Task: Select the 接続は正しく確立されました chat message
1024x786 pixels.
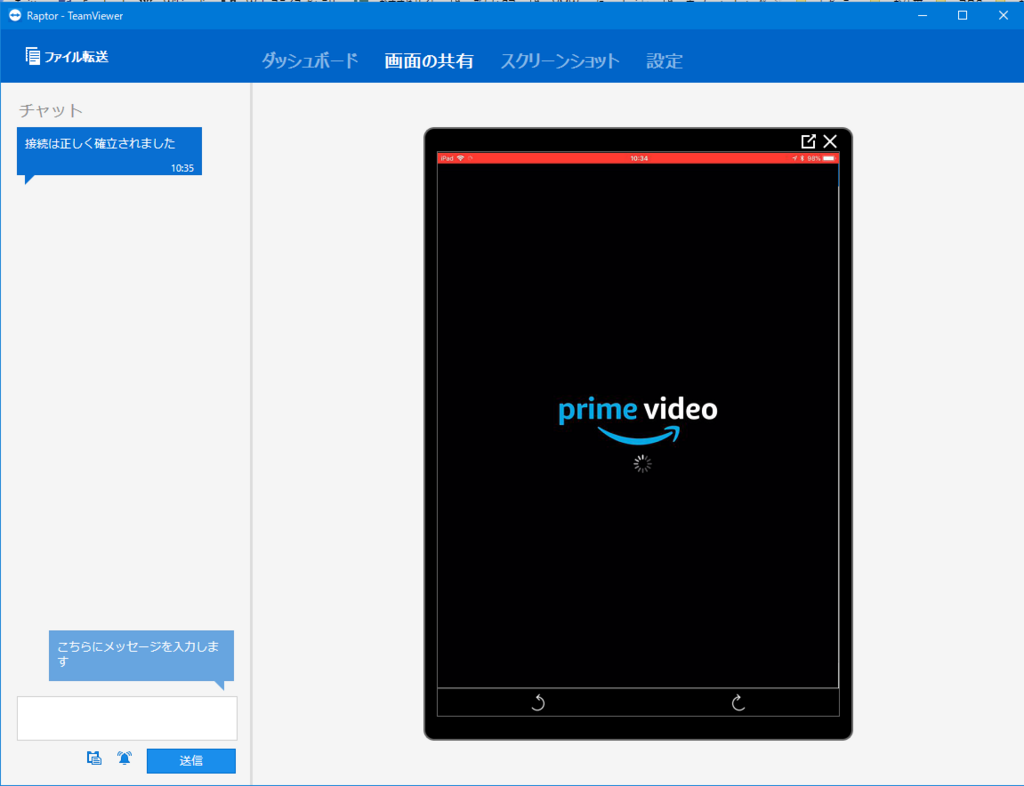Action: pos(109,151)
